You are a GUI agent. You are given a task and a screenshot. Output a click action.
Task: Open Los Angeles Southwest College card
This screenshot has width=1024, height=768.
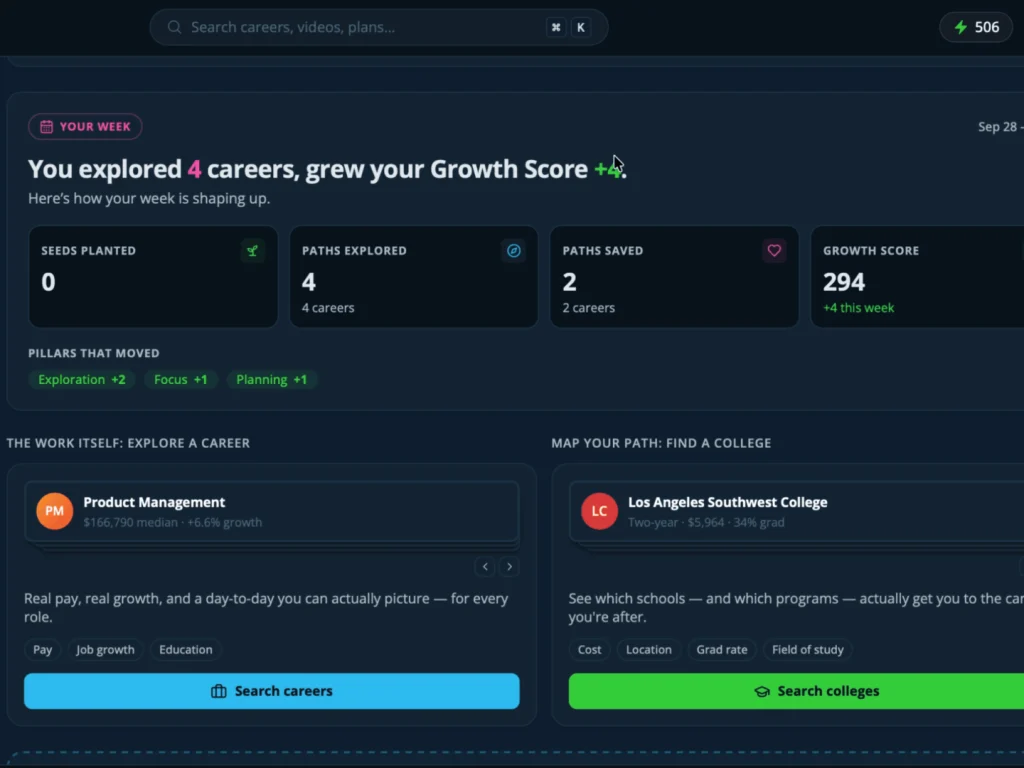(796, 511)
